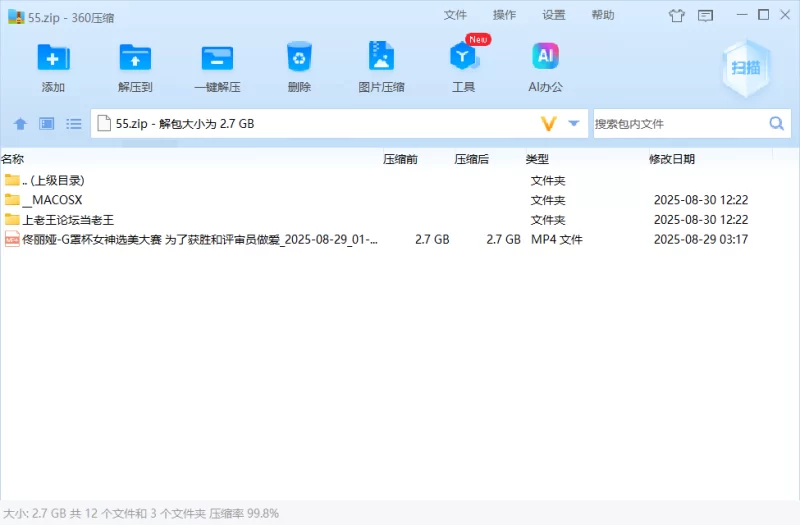Open the 文件 menu
800x525 pixels.
tap(455, 15)
